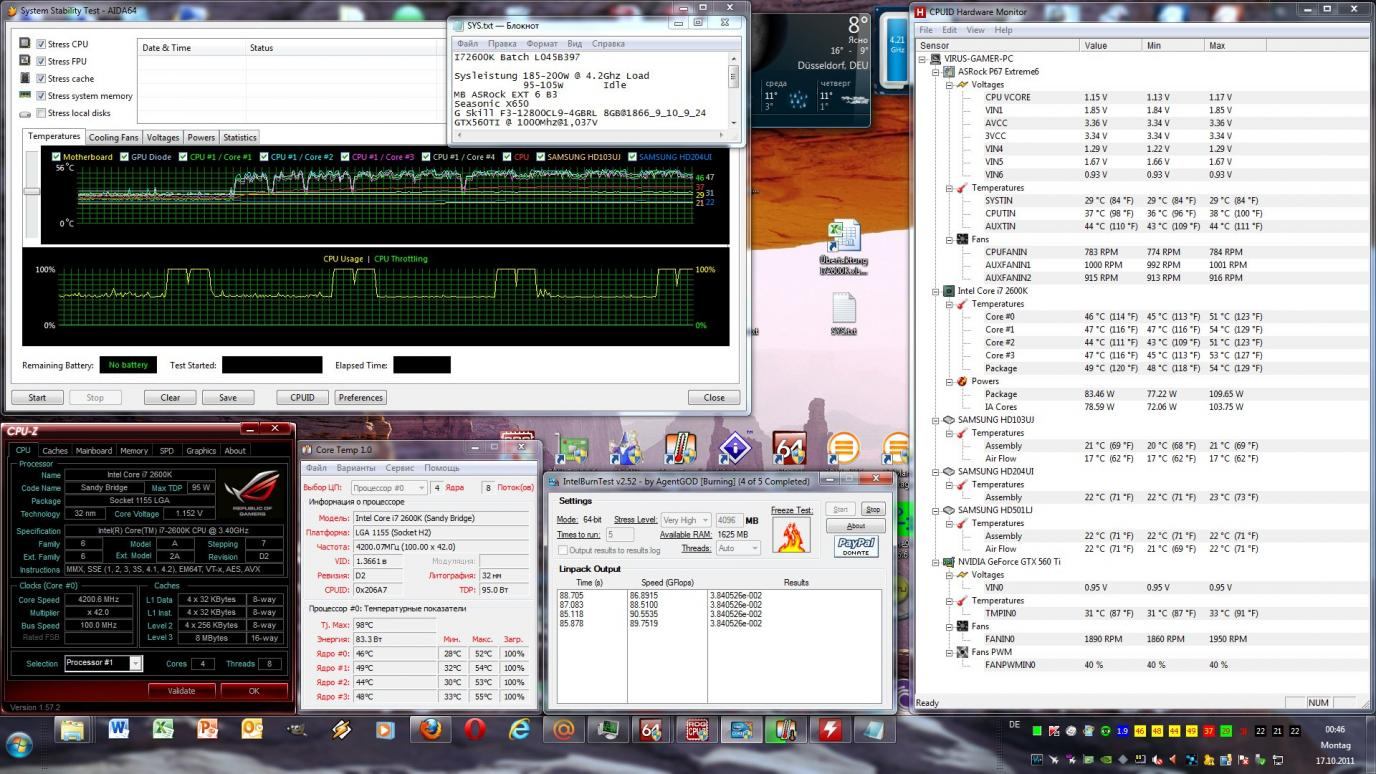
Task: Switch to the ROG CPU-Z taskbar button
Action: 697,730
